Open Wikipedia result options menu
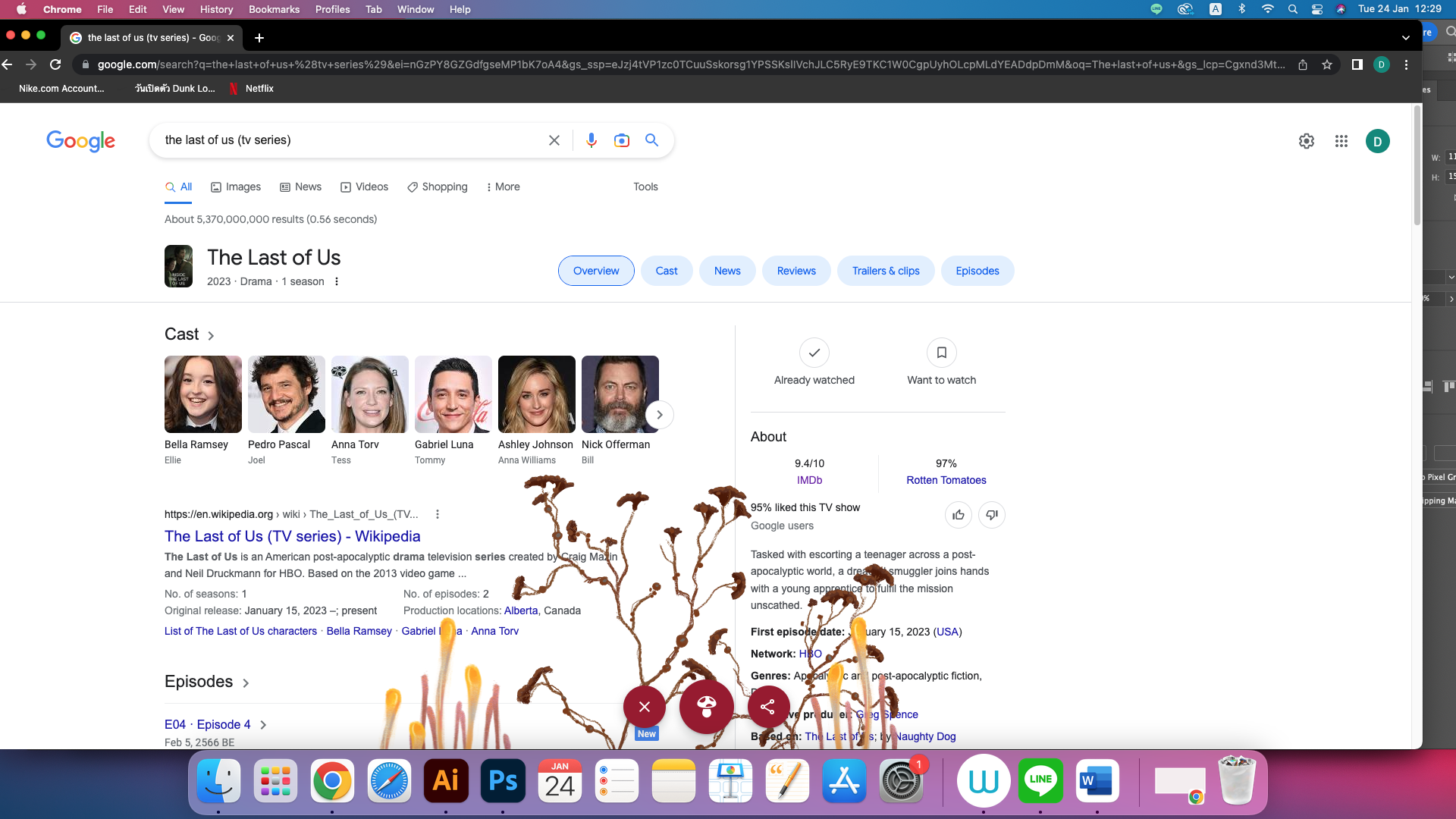Viewport: 1456px width, 819px height. pos(438,514)
